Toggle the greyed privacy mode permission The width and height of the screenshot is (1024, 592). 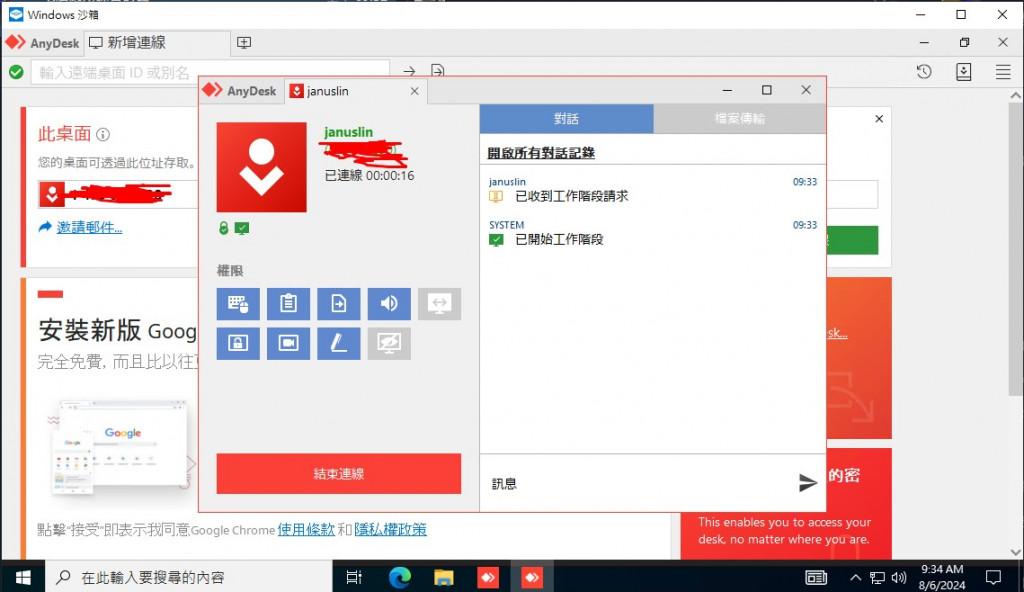[x=389, y=343]
